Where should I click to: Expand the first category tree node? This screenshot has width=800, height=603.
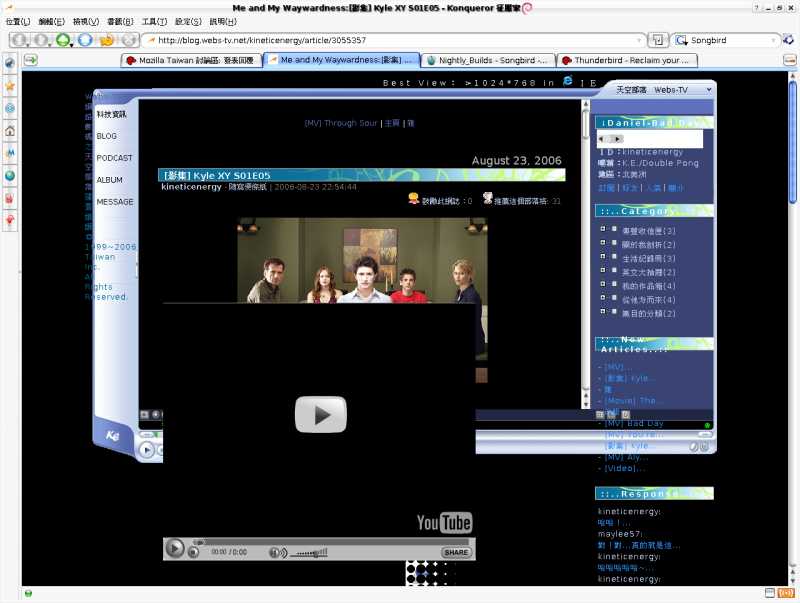[x=603, y=230]
